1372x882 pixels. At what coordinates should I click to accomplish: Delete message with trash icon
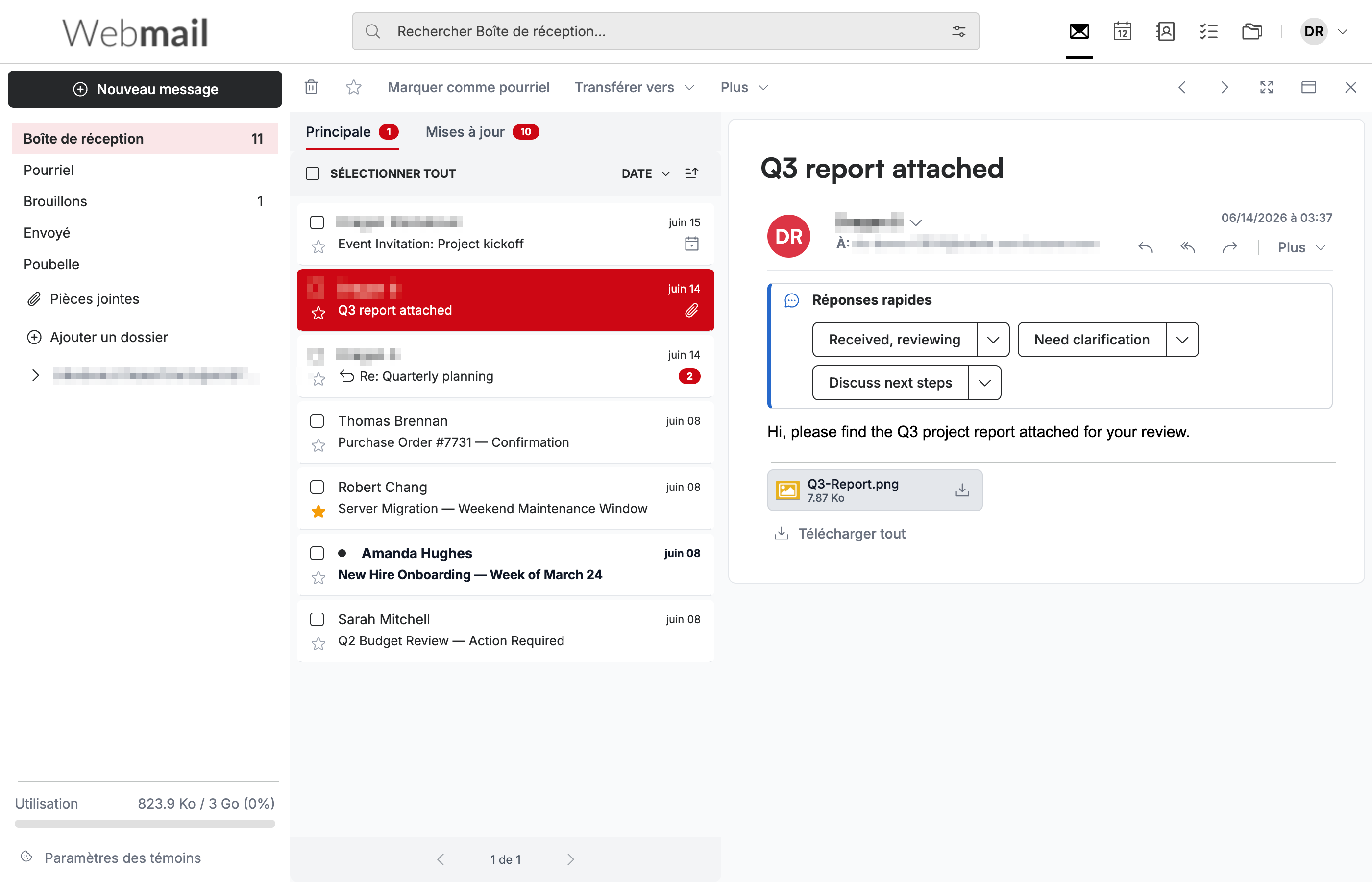point(311,87)
